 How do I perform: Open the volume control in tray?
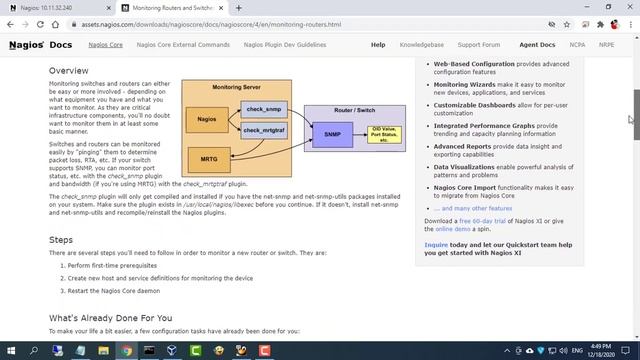pyautogui.click(x=564, y=351)
